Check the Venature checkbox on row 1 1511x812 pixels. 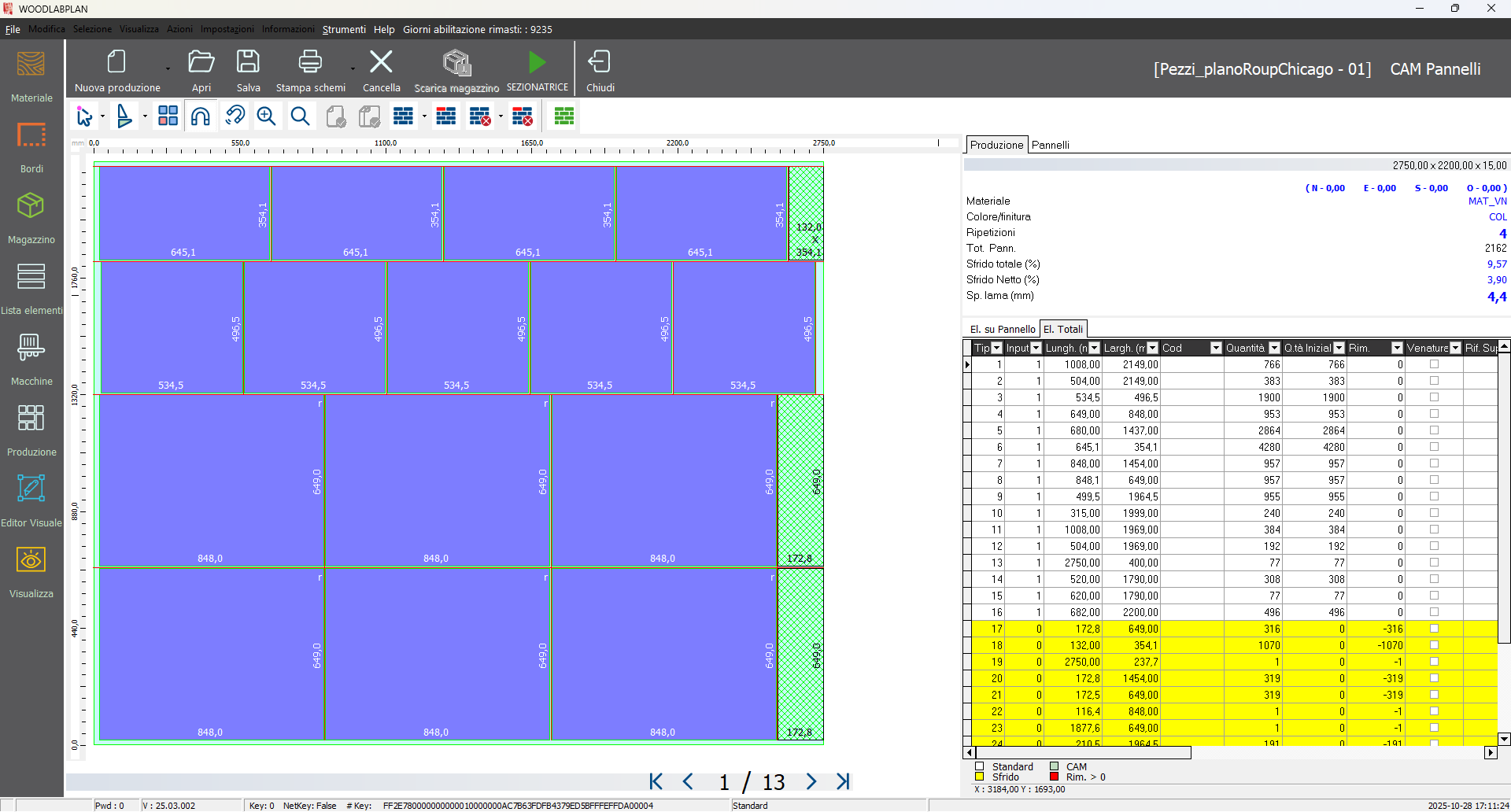pyautogui.click(x=1435, y=364)
